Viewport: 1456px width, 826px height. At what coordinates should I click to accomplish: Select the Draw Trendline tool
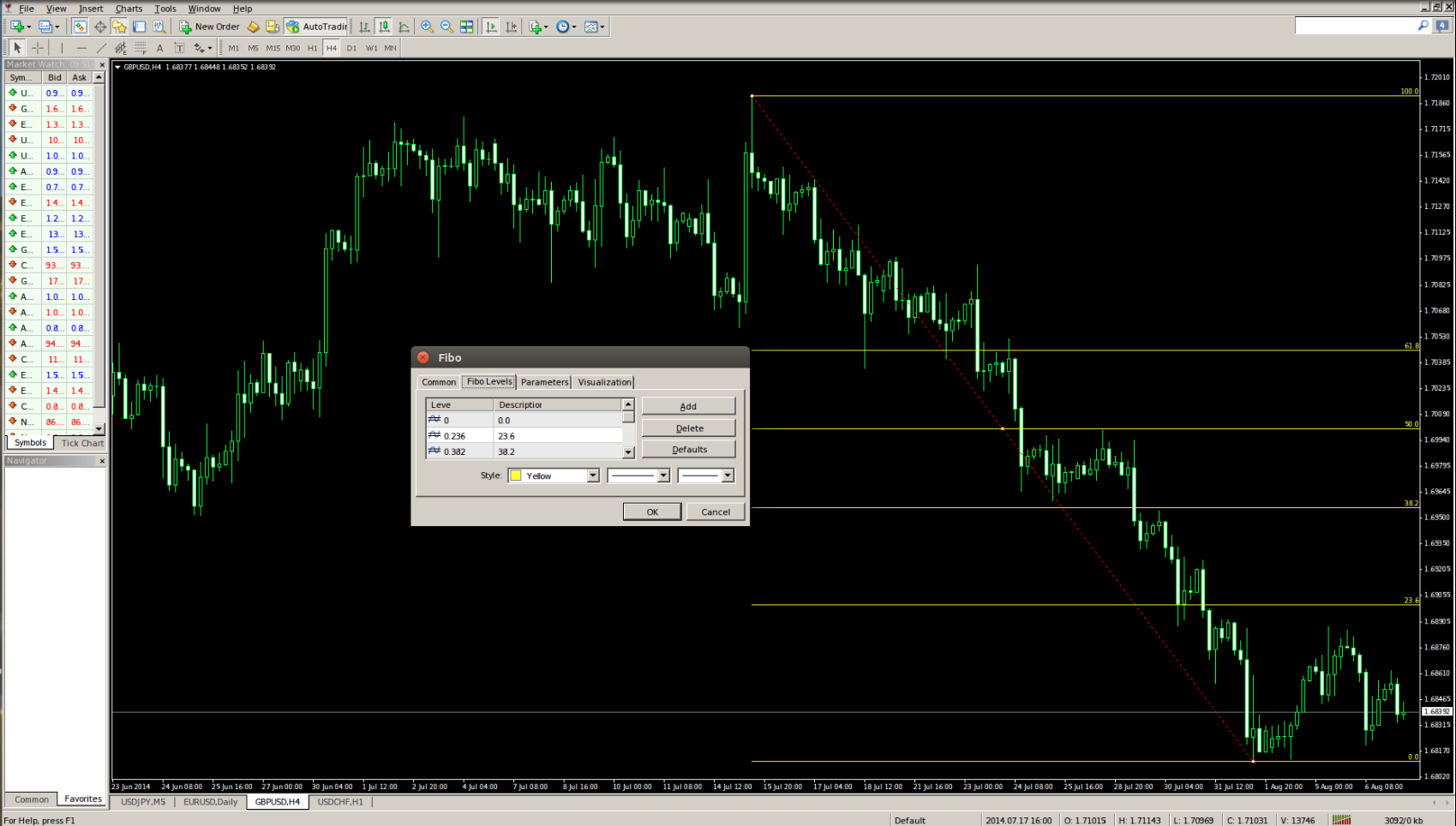click(x=101, y=48)
